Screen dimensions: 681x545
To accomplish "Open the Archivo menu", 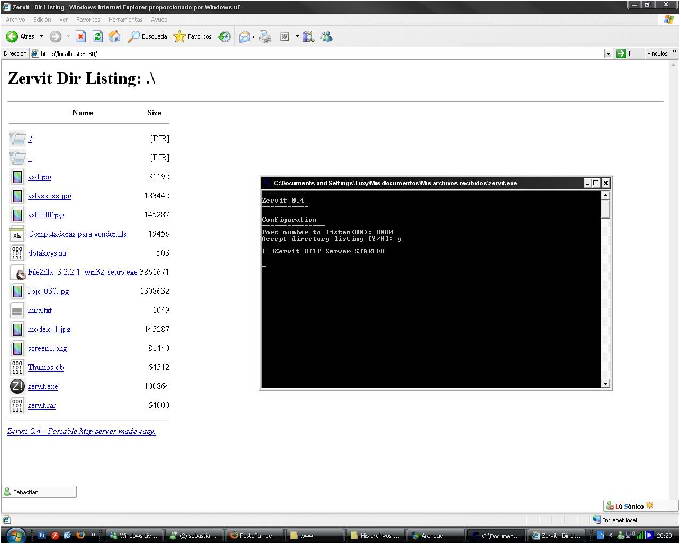I will point(15,20).
